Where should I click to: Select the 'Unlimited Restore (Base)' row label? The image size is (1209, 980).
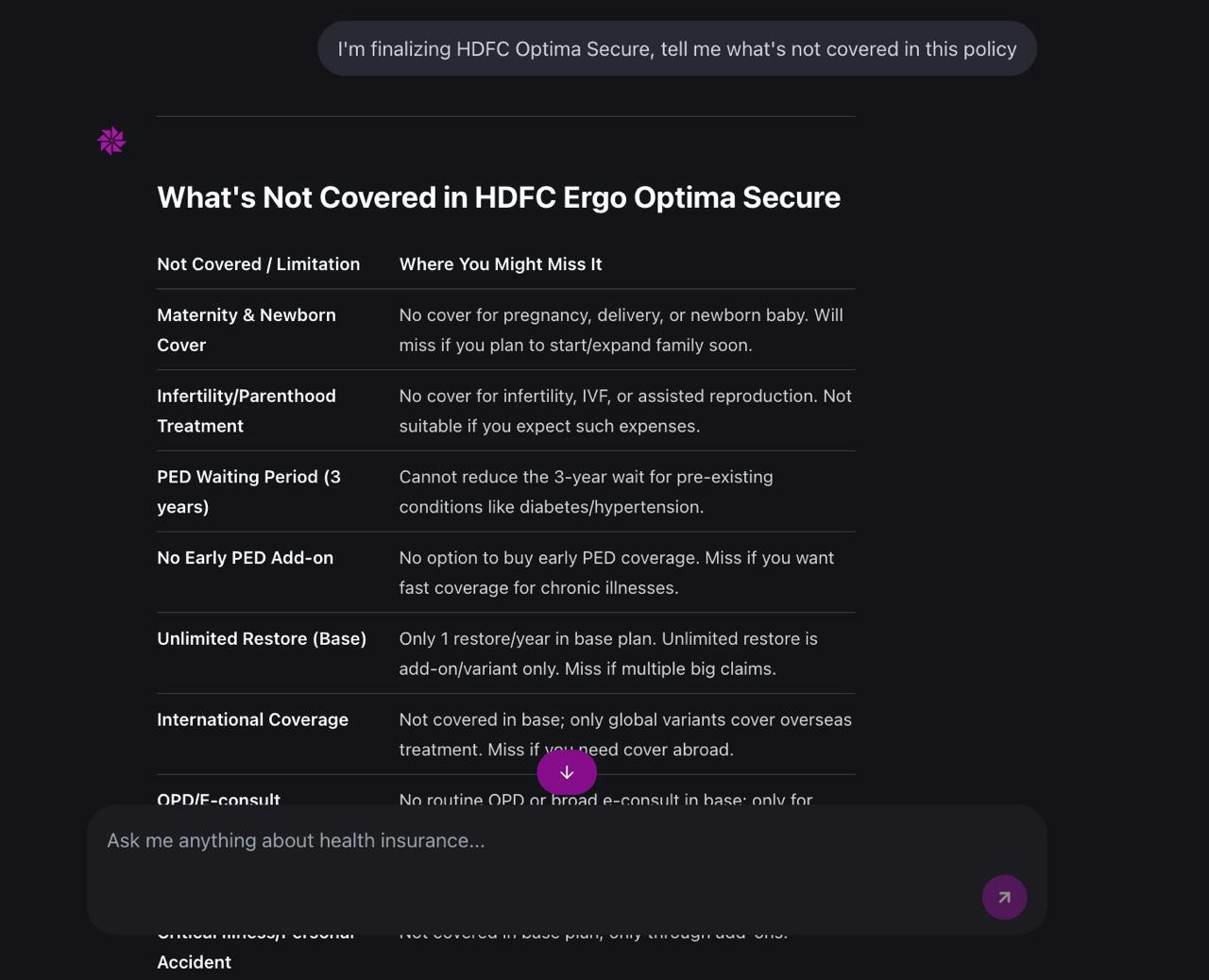[x=262, y=639]
